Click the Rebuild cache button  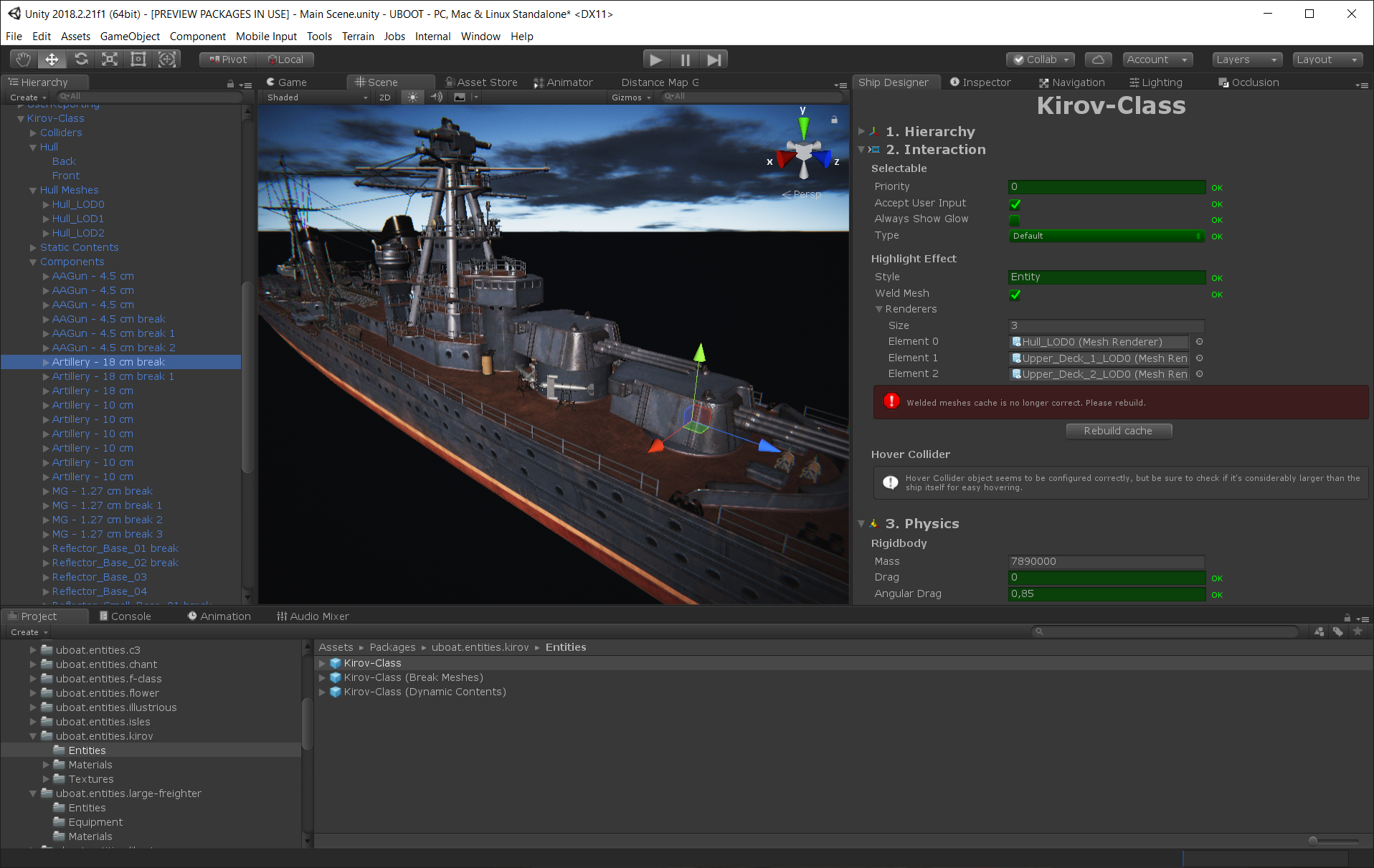pyautogui.click(x=1118, y=431)
